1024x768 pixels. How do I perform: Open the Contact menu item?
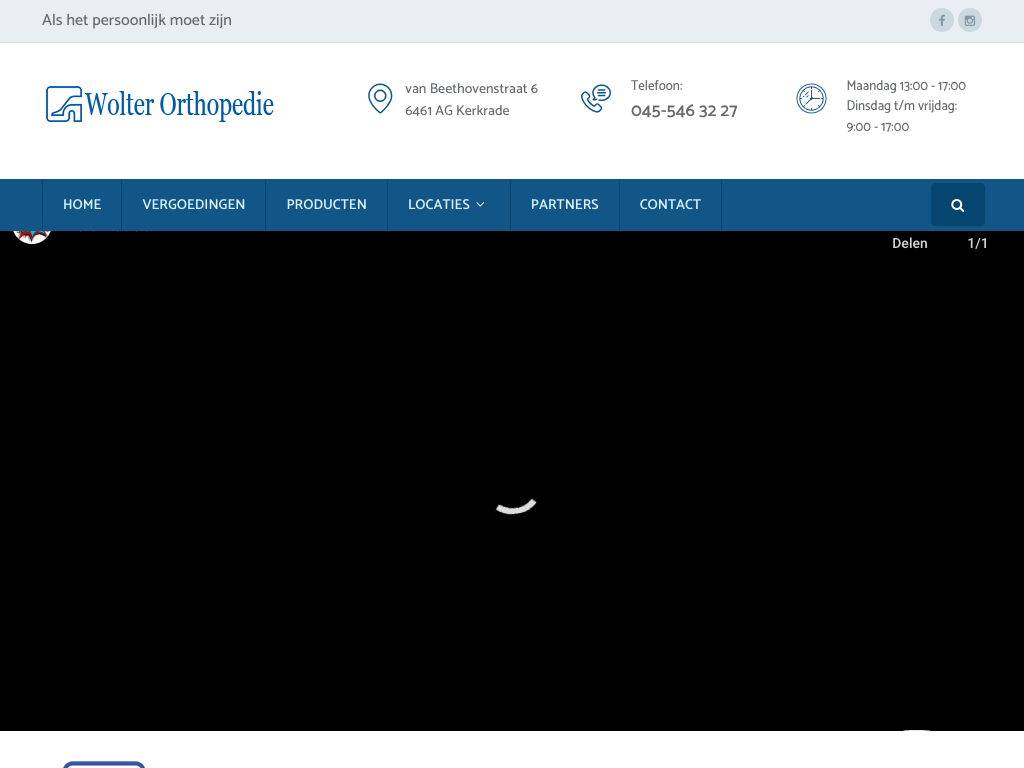click(x=670, y=205)
